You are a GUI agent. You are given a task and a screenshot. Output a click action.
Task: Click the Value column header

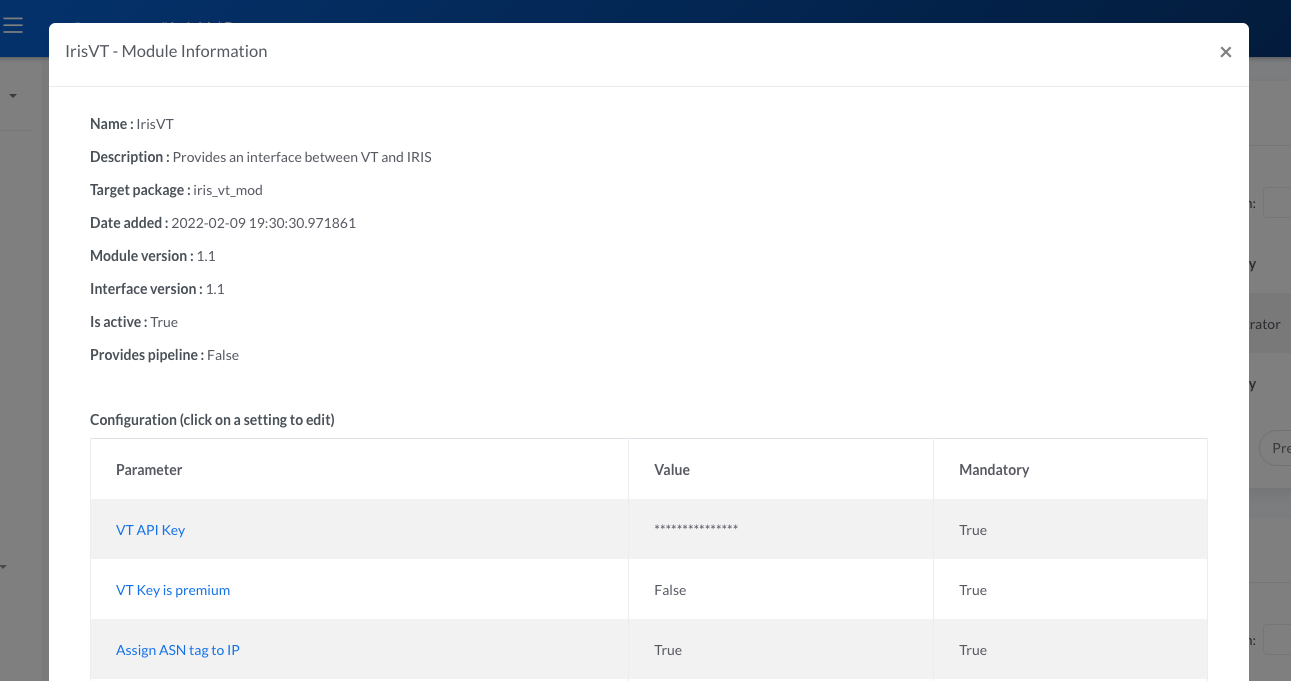(672, 469)
